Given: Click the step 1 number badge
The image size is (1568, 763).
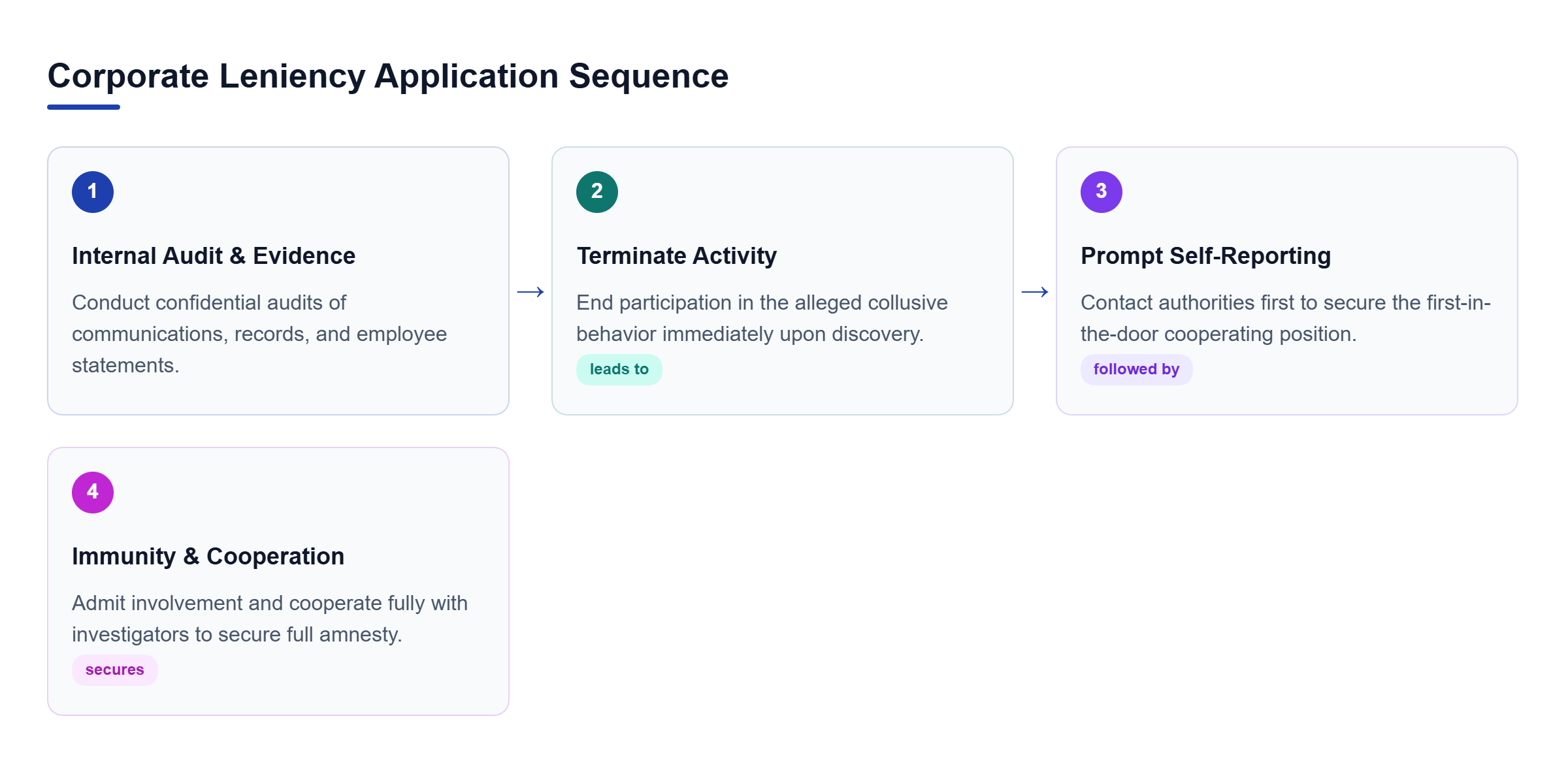Looking at the screenshot, I should [93, 192].
